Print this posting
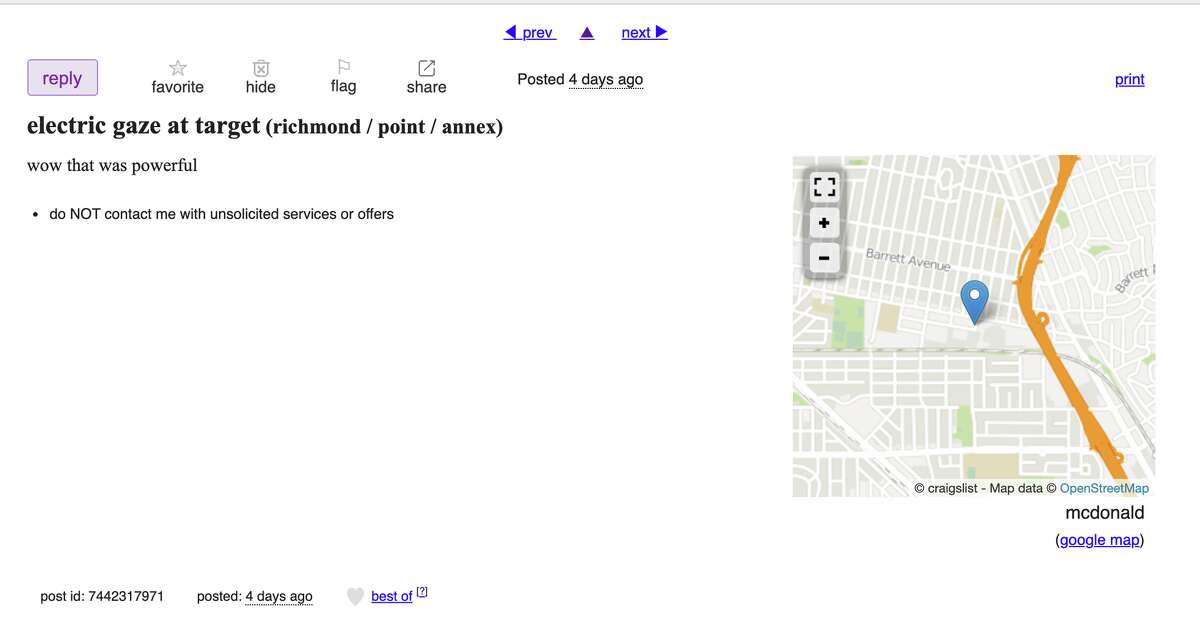Image resolution: width=1200 pixels, height=635 pixels. (x=1130, y=80)
